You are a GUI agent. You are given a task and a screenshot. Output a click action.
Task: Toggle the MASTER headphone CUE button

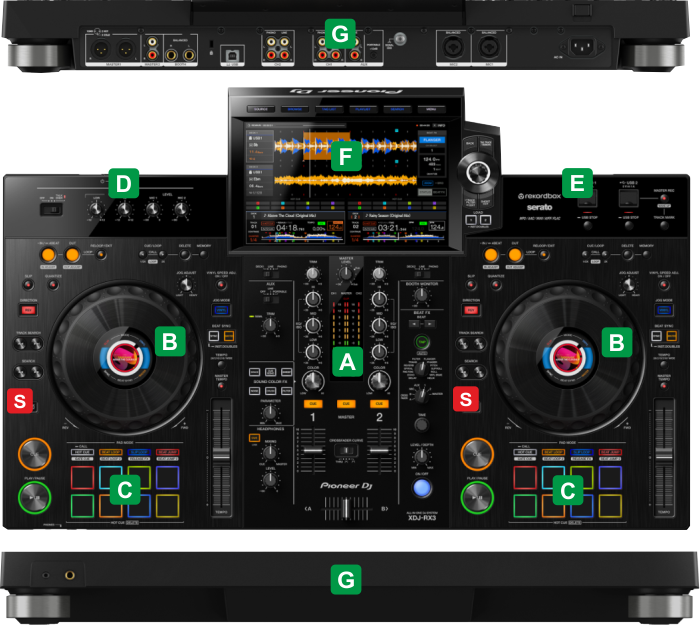pyautogui.click(x=346, y=404)
